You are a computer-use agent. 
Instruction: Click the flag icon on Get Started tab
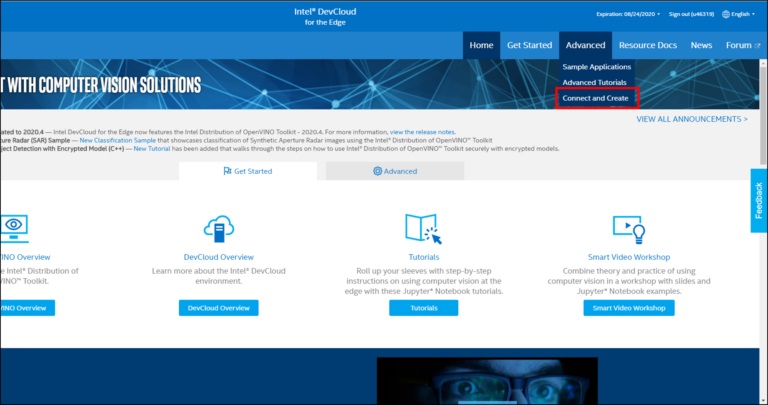point(227,171)
